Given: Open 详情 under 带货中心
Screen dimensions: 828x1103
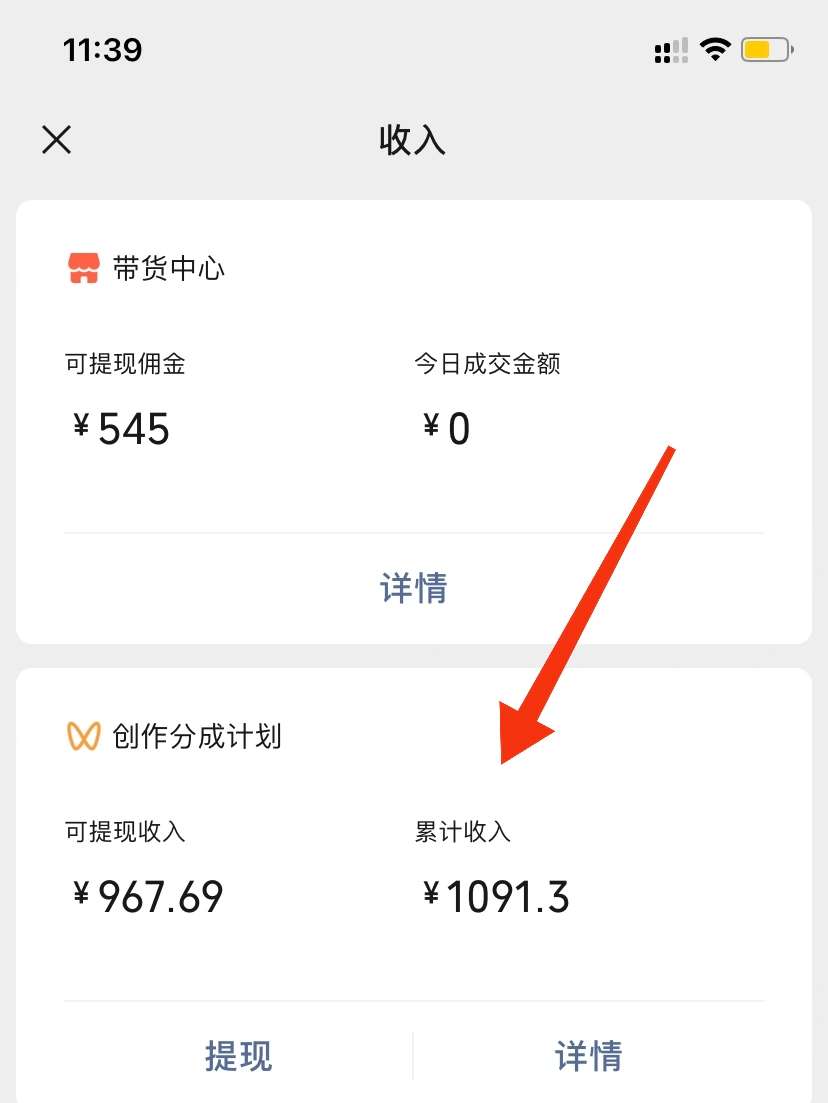Looking at the screenshot, I should [414, 587].
